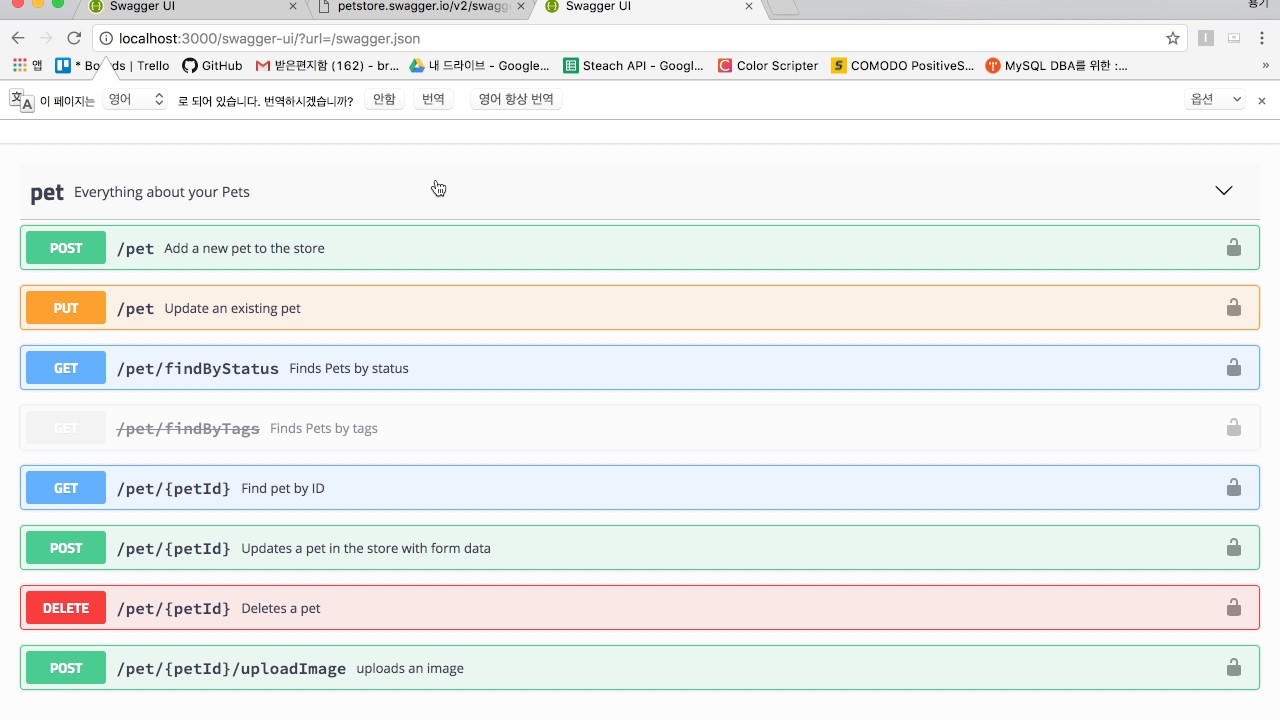Click the second extension icon beside address bar
Screen dimensions: 1280x720
point(1234,38)
